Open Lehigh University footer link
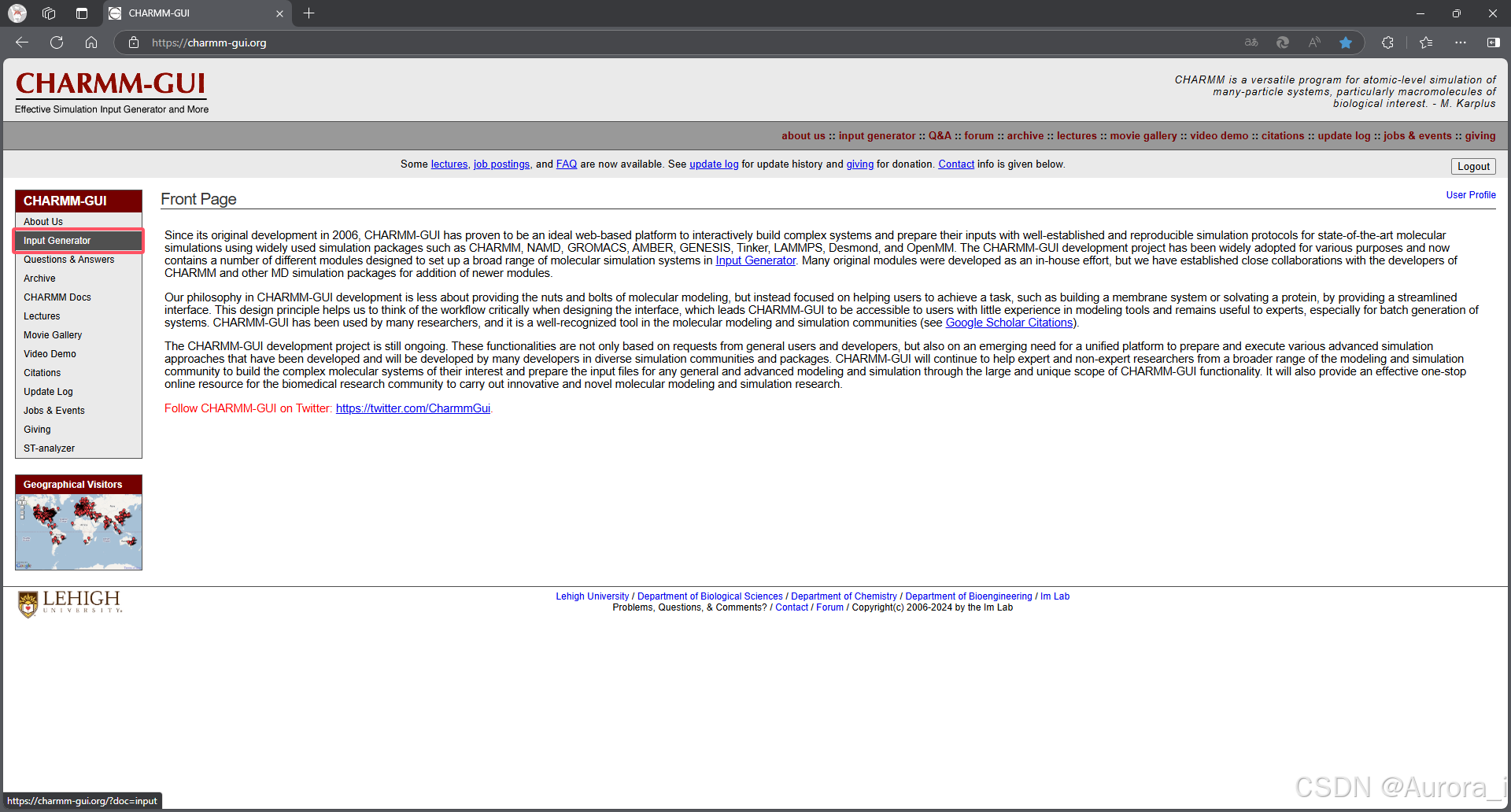 [593, 596]
